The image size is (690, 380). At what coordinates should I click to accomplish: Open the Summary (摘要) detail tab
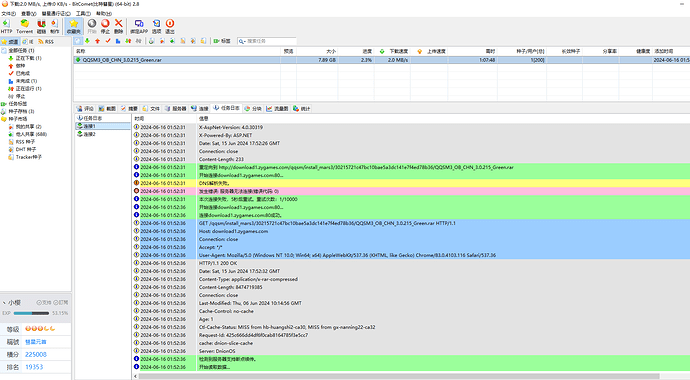(129, 108)
